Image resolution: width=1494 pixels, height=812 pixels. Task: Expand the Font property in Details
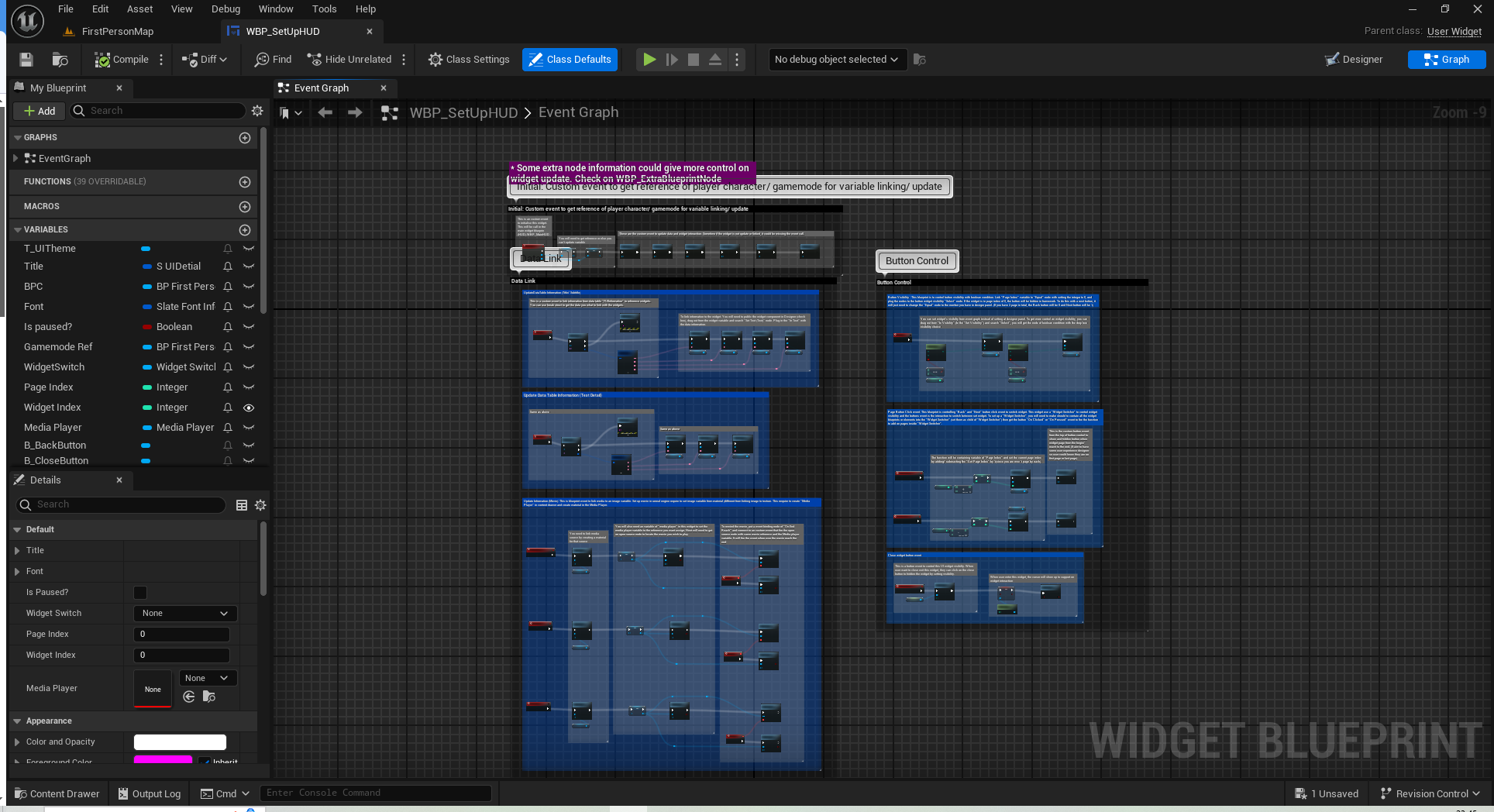point(17,572)
